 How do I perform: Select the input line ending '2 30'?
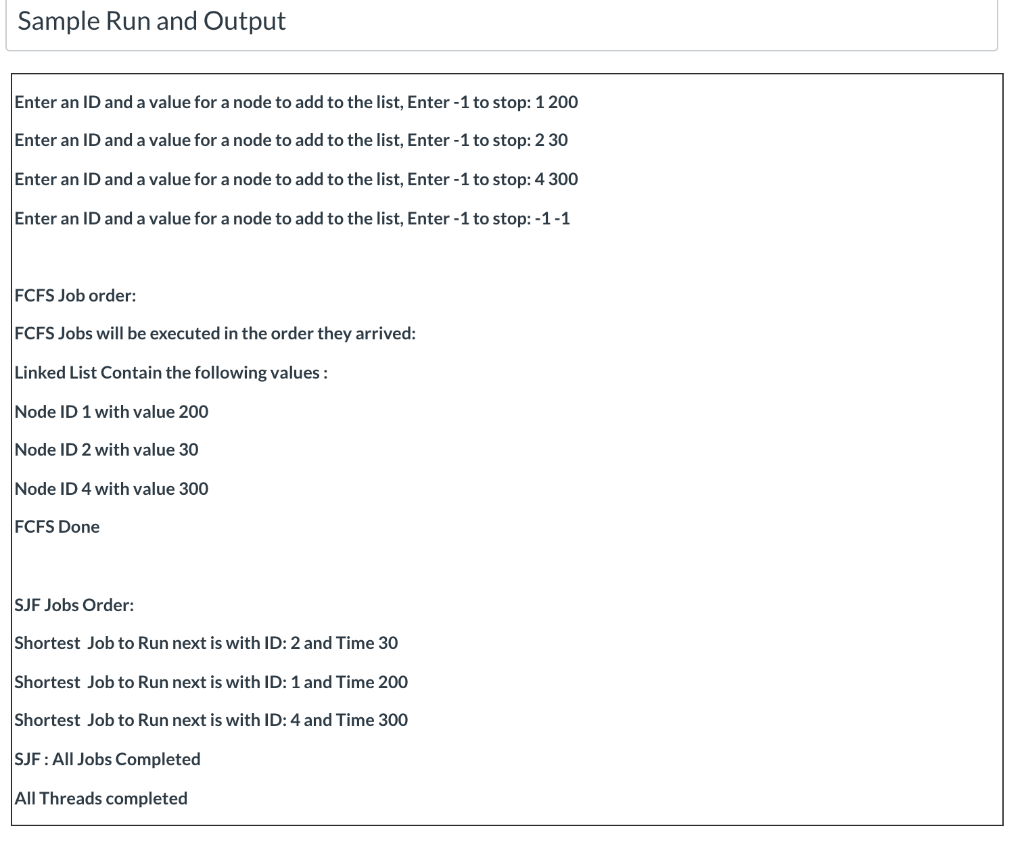[291, 140]
